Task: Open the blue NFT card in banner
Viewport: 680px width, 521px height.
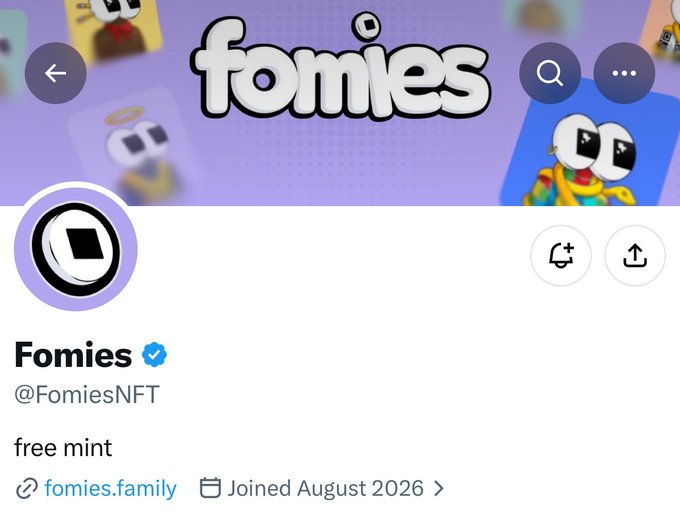Action: click(590, 143)
